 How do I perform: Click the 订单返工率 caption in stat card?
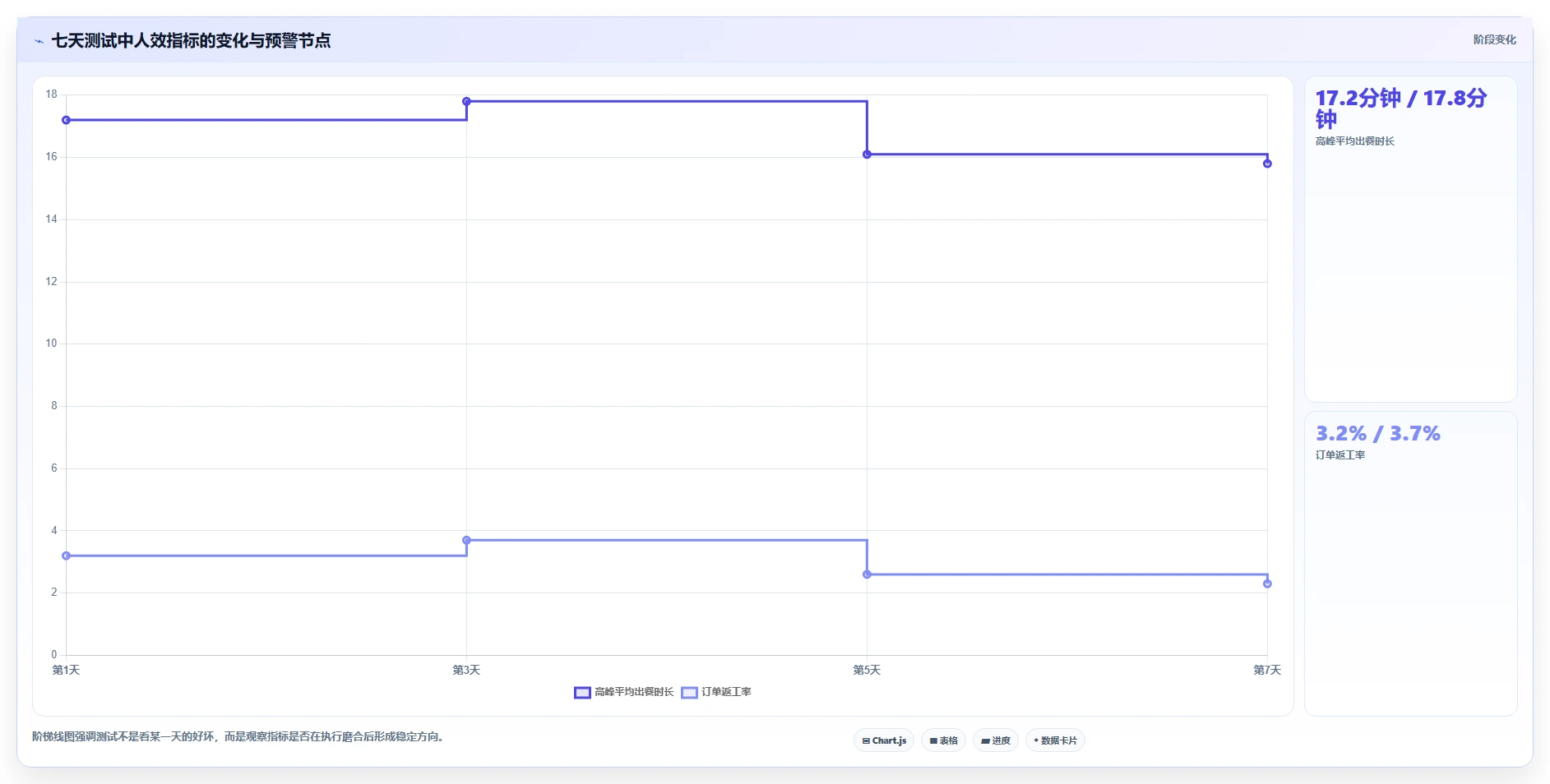pos(1339,455)
